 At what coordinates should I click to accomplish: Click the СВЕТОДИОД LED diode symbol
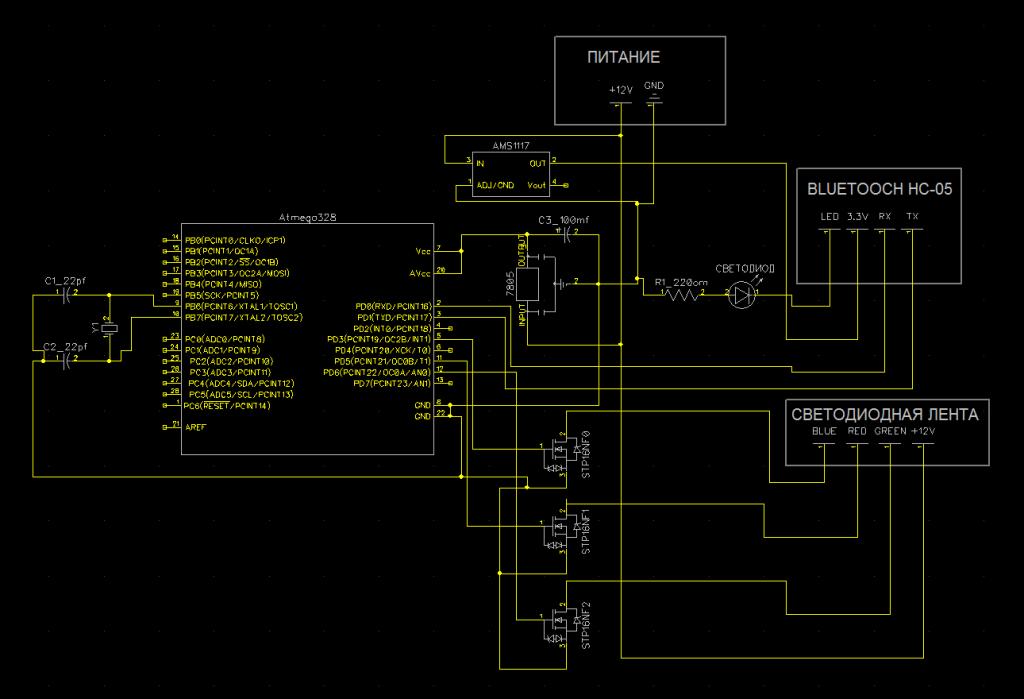pyautogui.click(x=742, y=294)
